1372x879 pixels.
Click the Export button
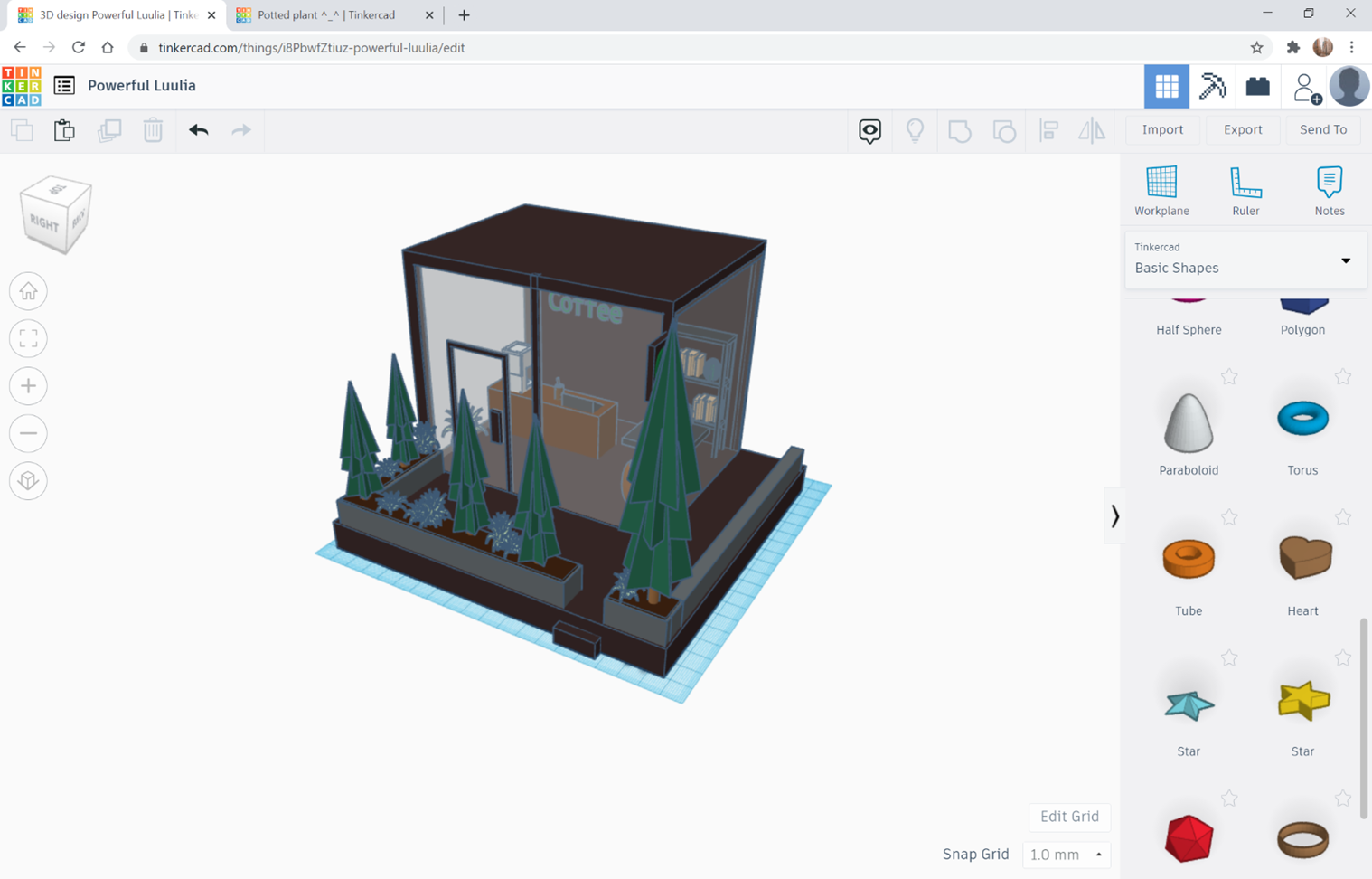point(1243,129)
